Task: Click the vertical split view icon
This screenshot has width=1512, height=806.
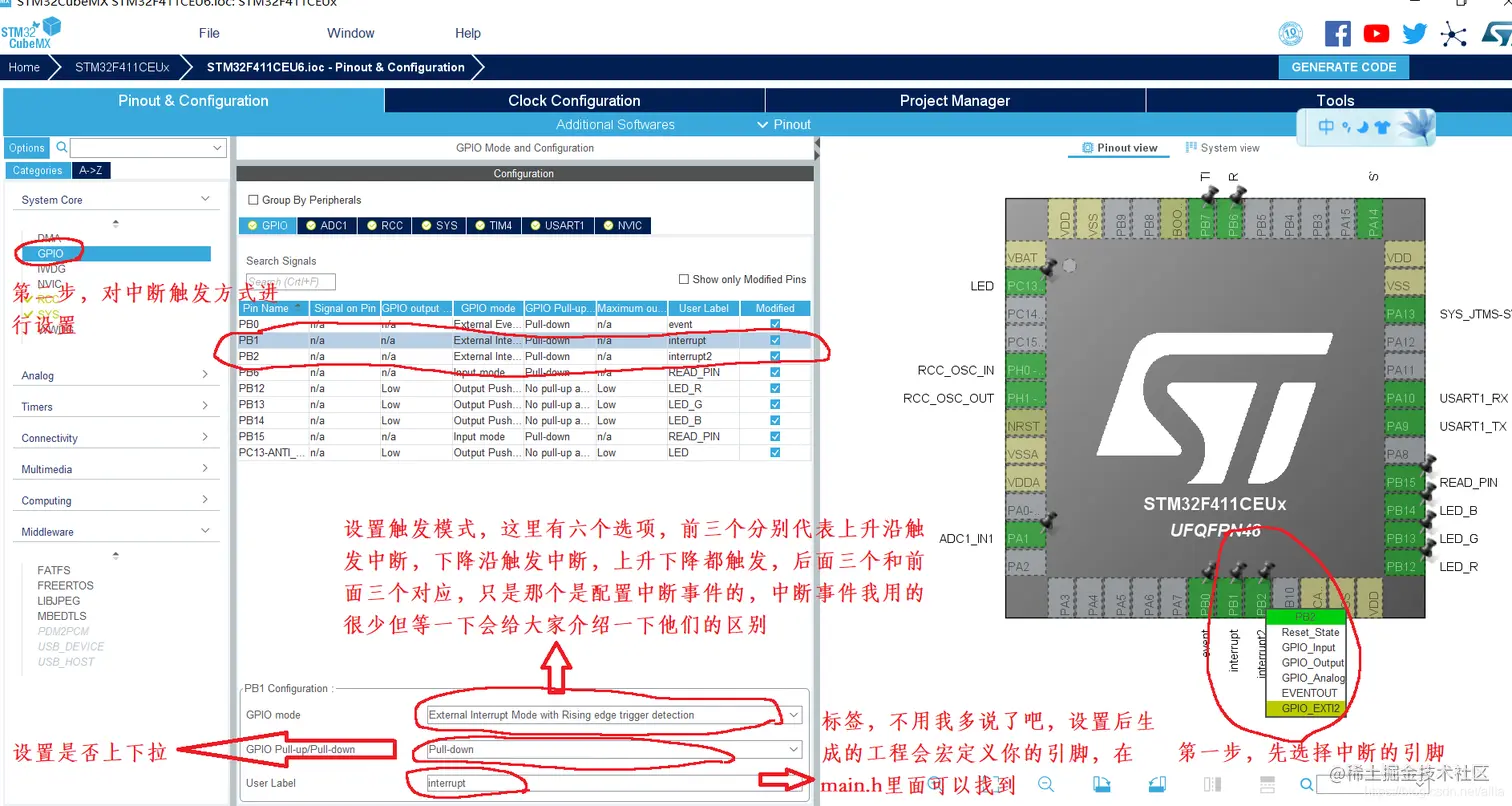Action: [1212, 784]
